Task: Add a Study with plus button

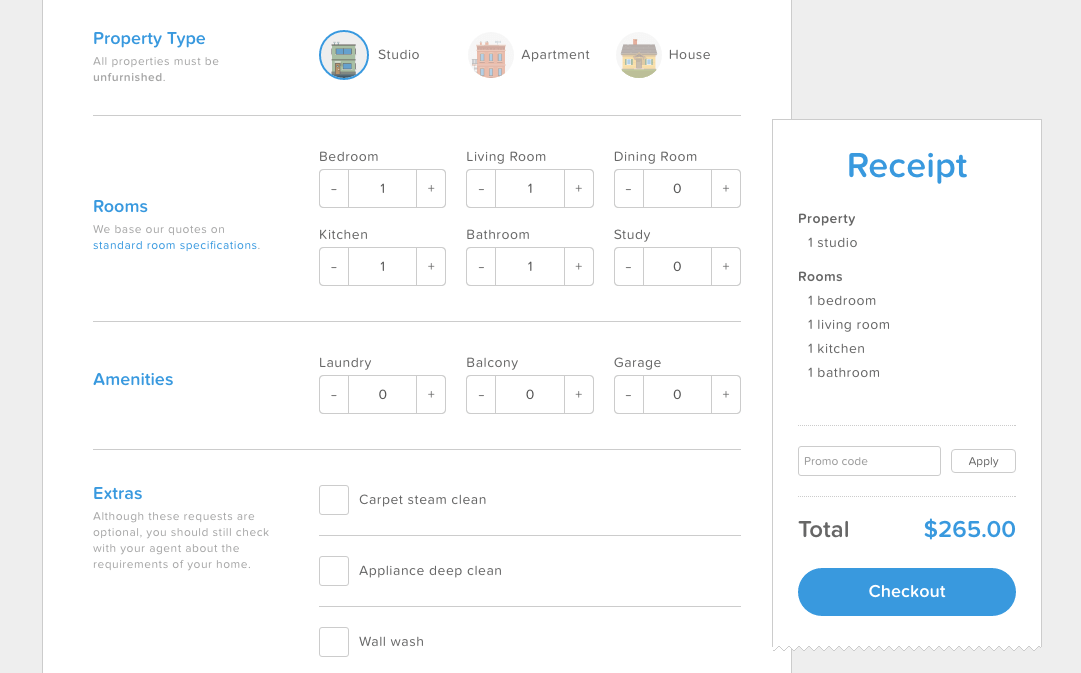Action: [x=726, y=267]
